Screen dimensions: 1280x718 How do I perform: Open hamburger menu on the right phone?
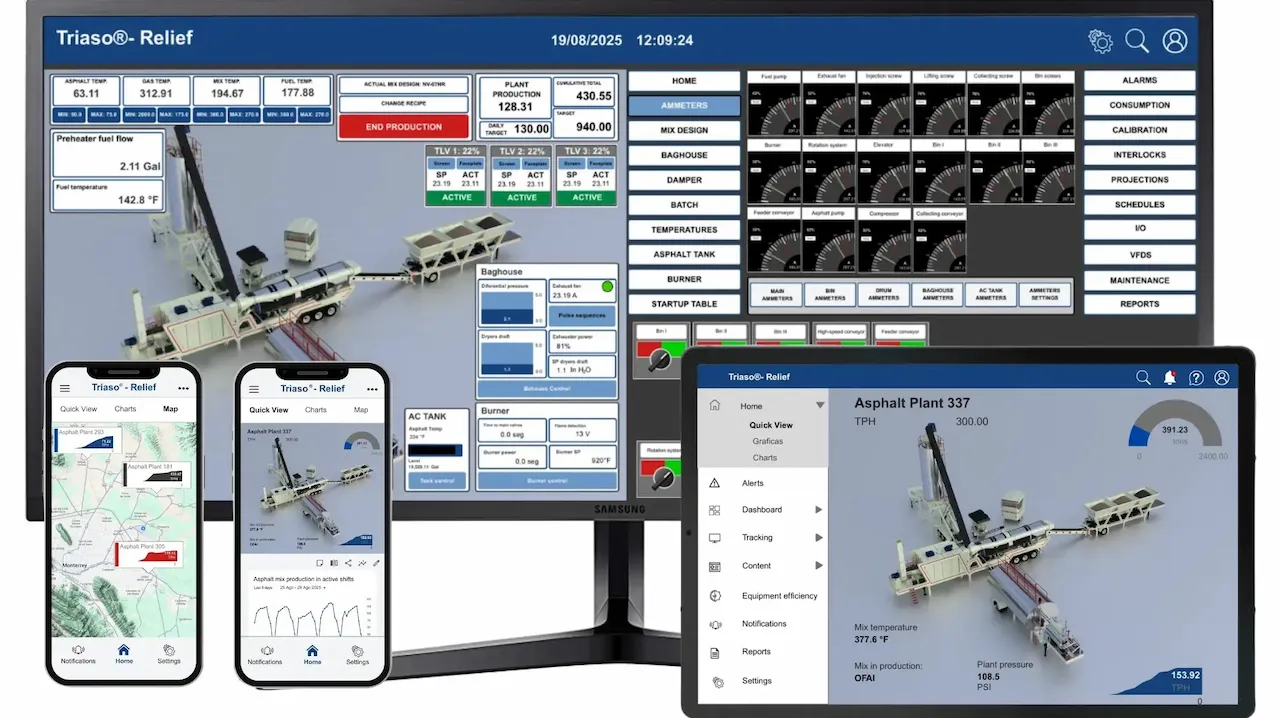pos(254,388)
